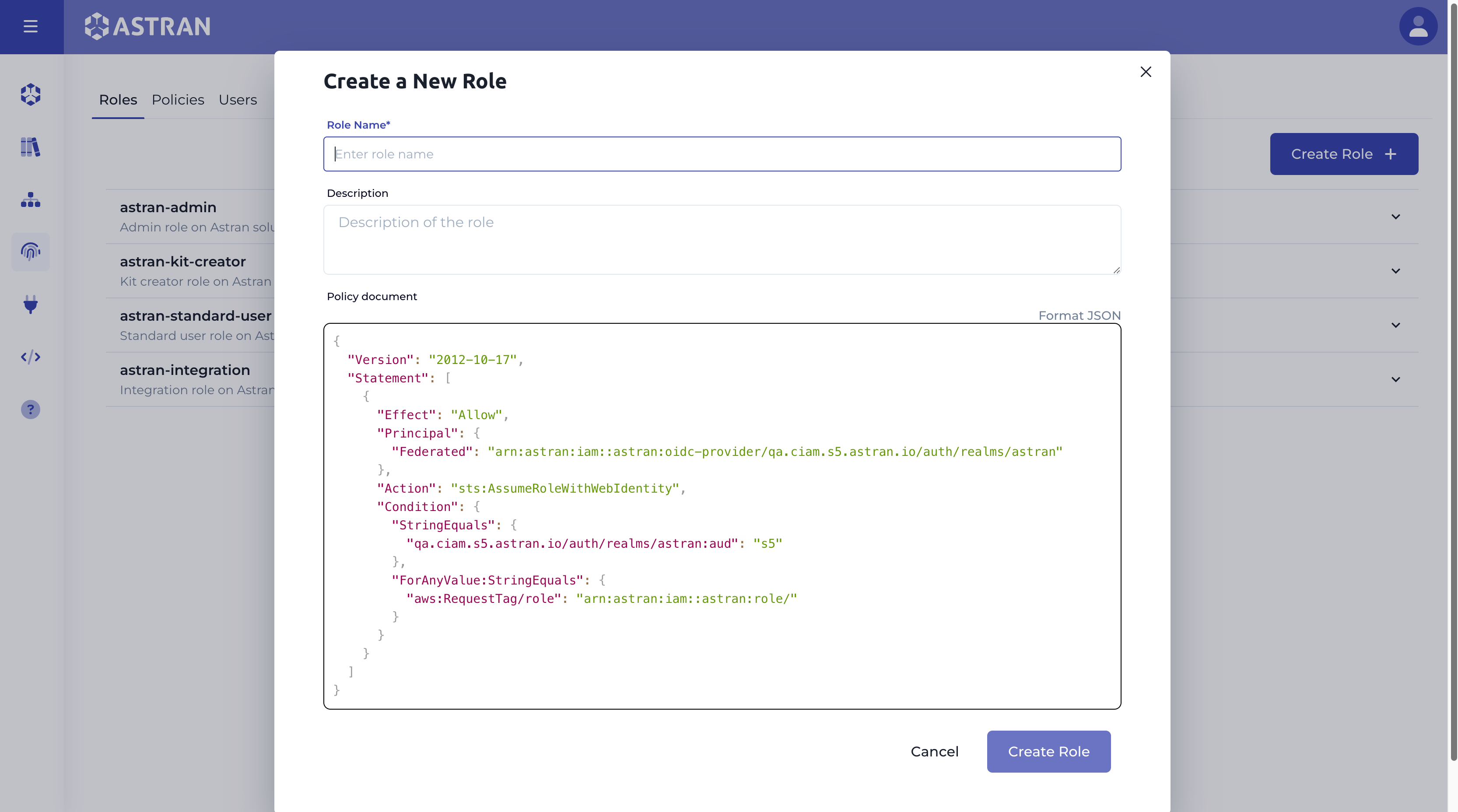Click the Astran logo in header

click(147, 26)
